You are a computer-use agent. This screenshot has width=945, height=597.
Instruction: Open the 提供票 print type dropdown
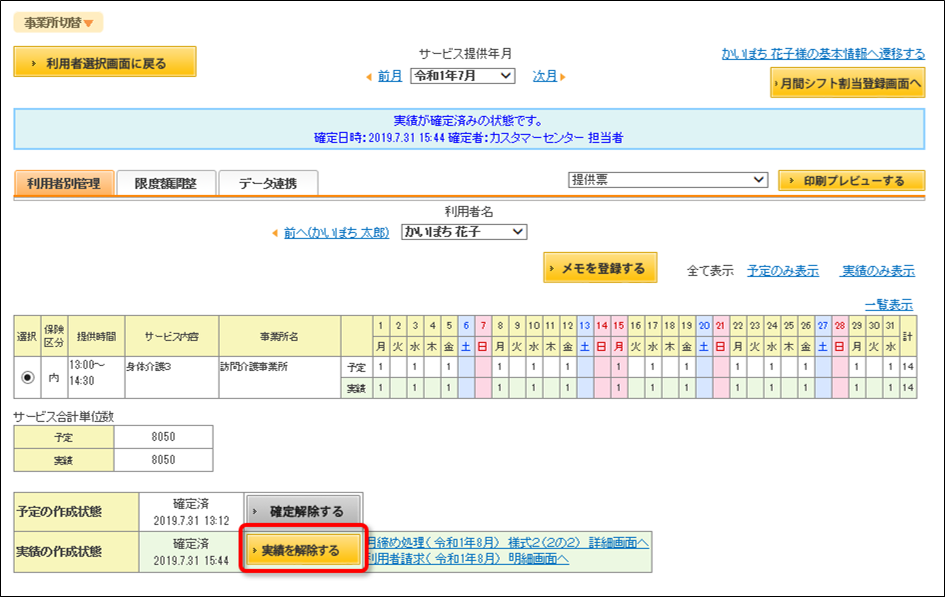coord(668,180)
